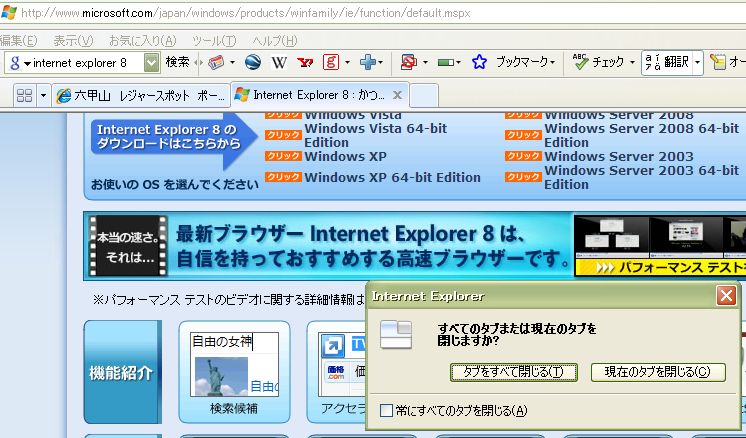Open the 表示(V) menu
Image resolution: width=746 pixels, height=438 pixels.
pos(73,41)
